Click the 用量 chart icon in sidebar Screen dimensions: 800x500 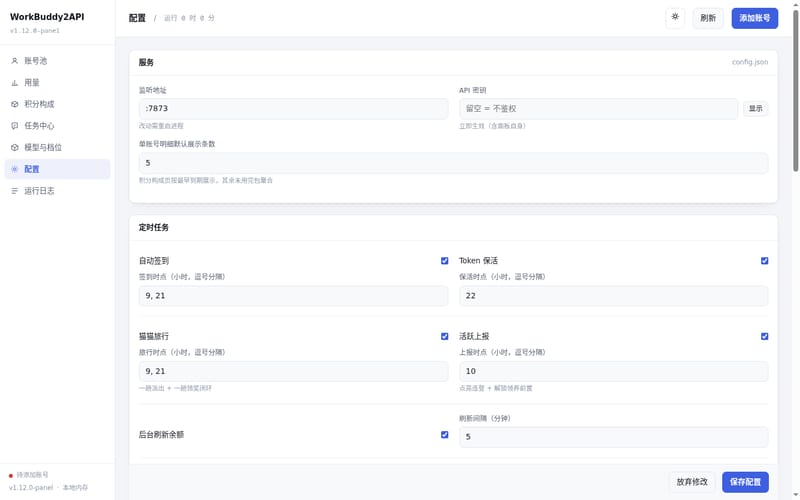pos(14,83)
